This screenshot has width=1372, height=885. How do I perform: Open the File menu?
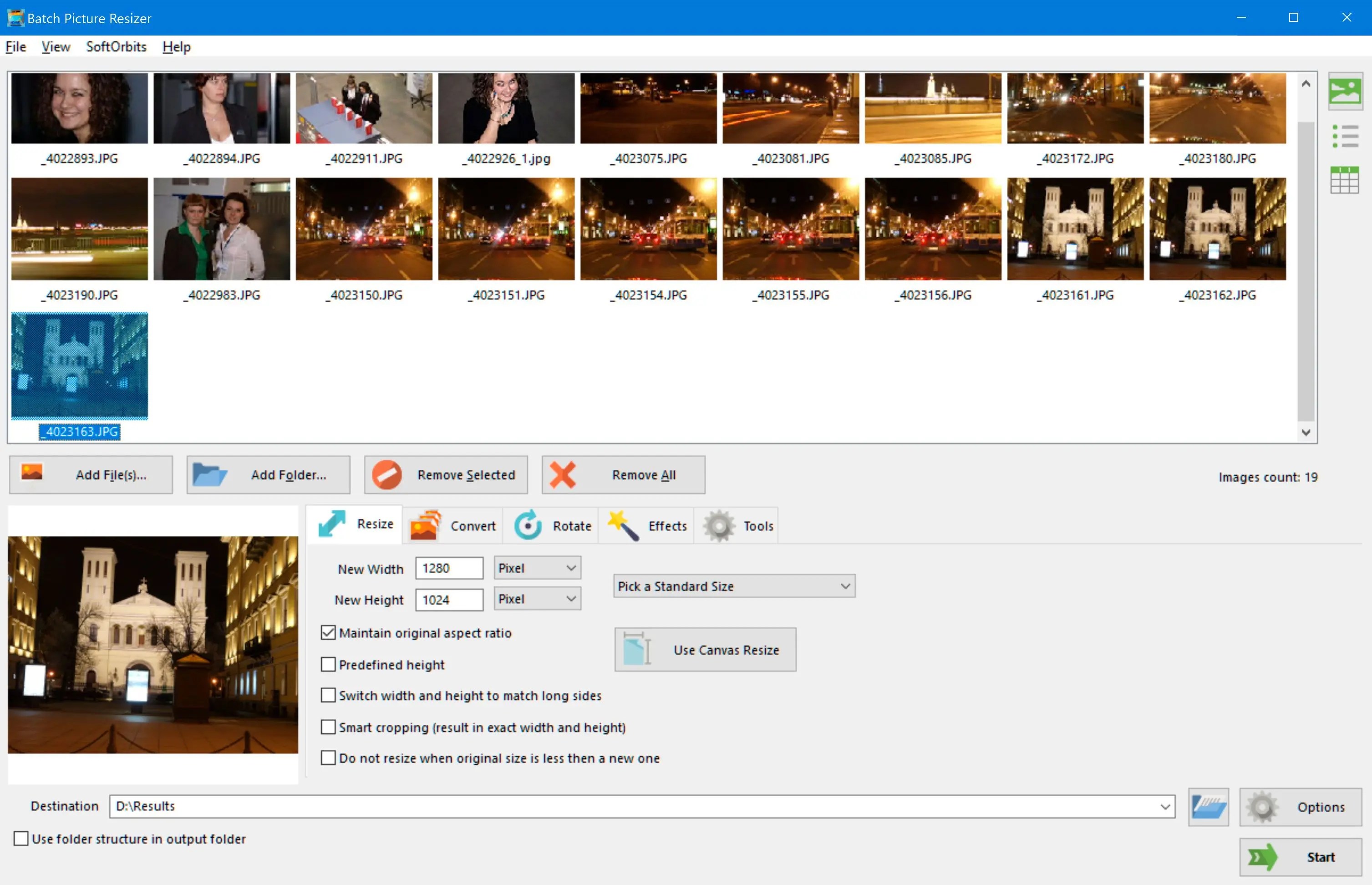coord(16,46)
